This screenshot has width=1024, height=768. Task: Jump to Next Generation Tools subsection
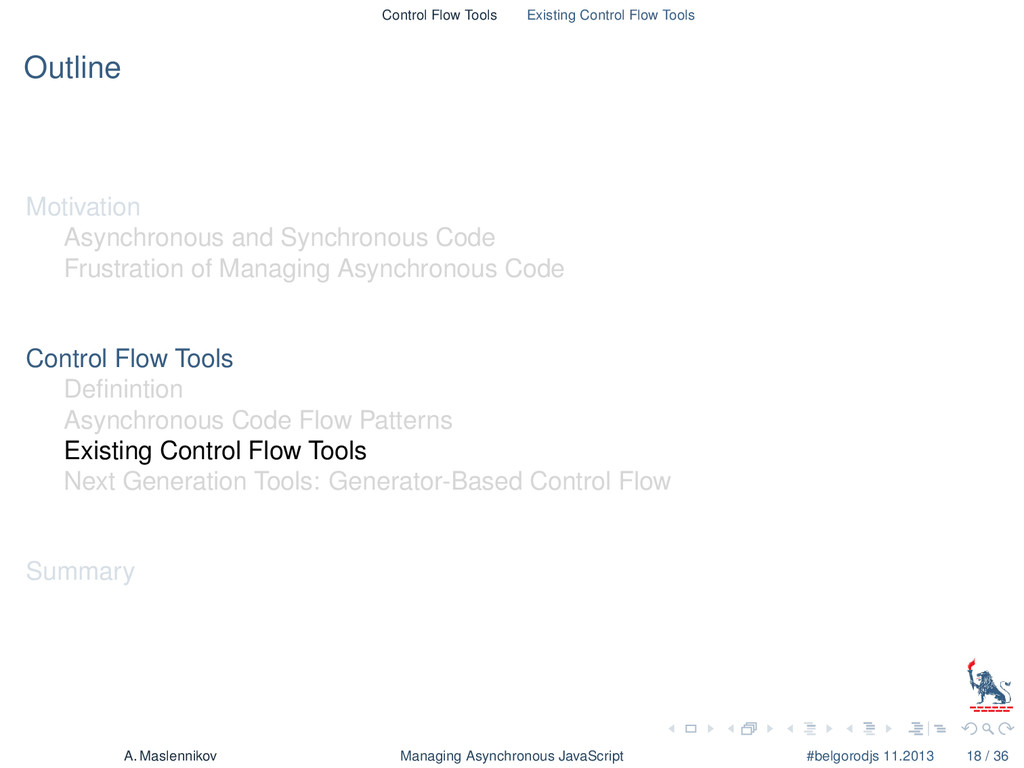(x=367, y=481)
